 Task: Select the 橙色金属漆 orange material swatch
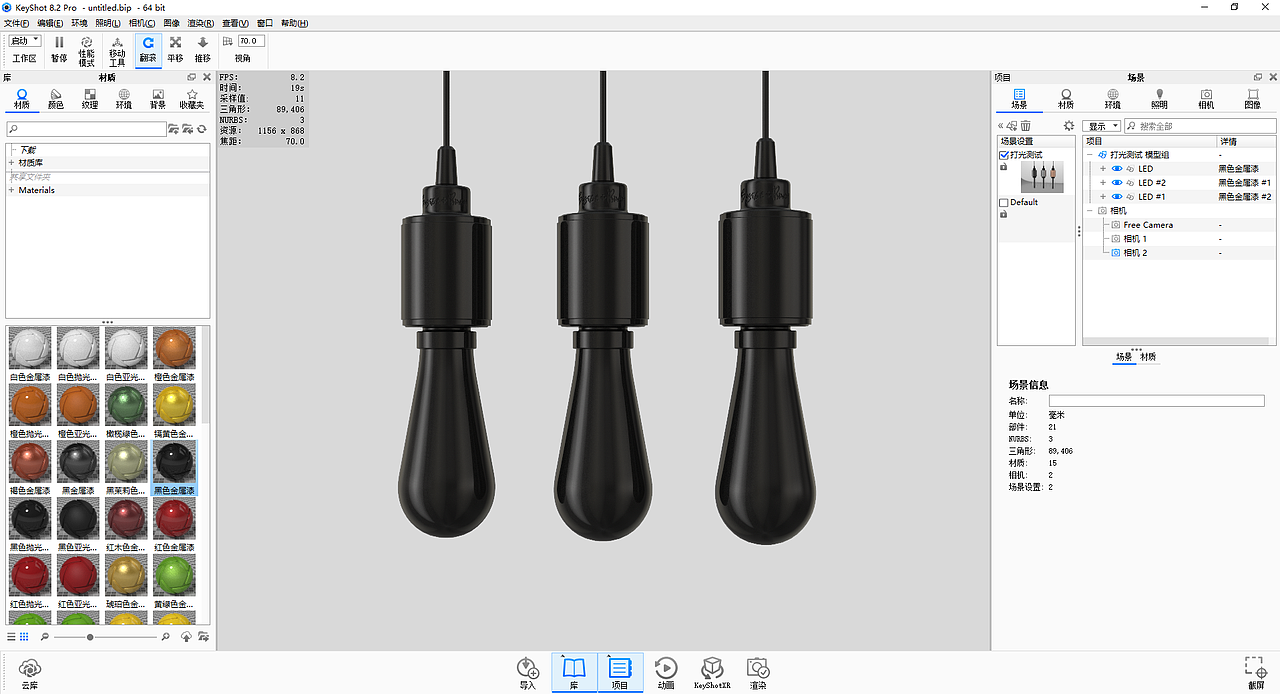click(x=174, y=354)
